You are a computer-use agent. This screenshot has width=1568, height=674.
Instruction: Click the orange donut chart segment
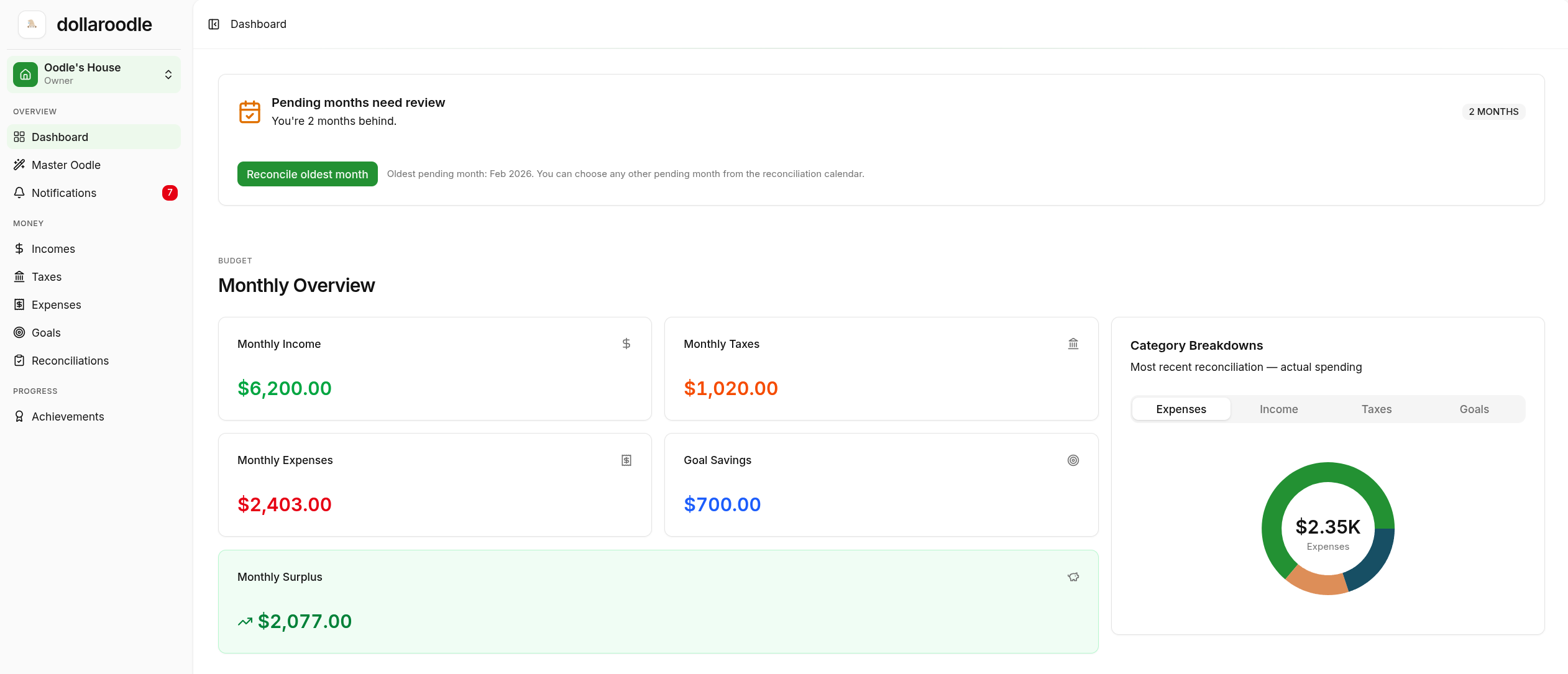tap(1318, 583)
